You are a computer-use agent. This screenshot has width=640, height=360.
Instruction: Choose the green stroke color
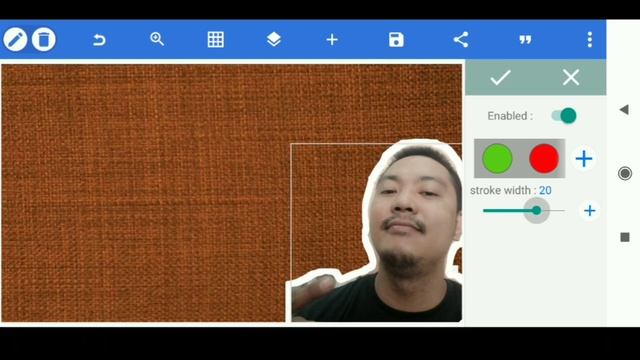click(x=497, y=158)
